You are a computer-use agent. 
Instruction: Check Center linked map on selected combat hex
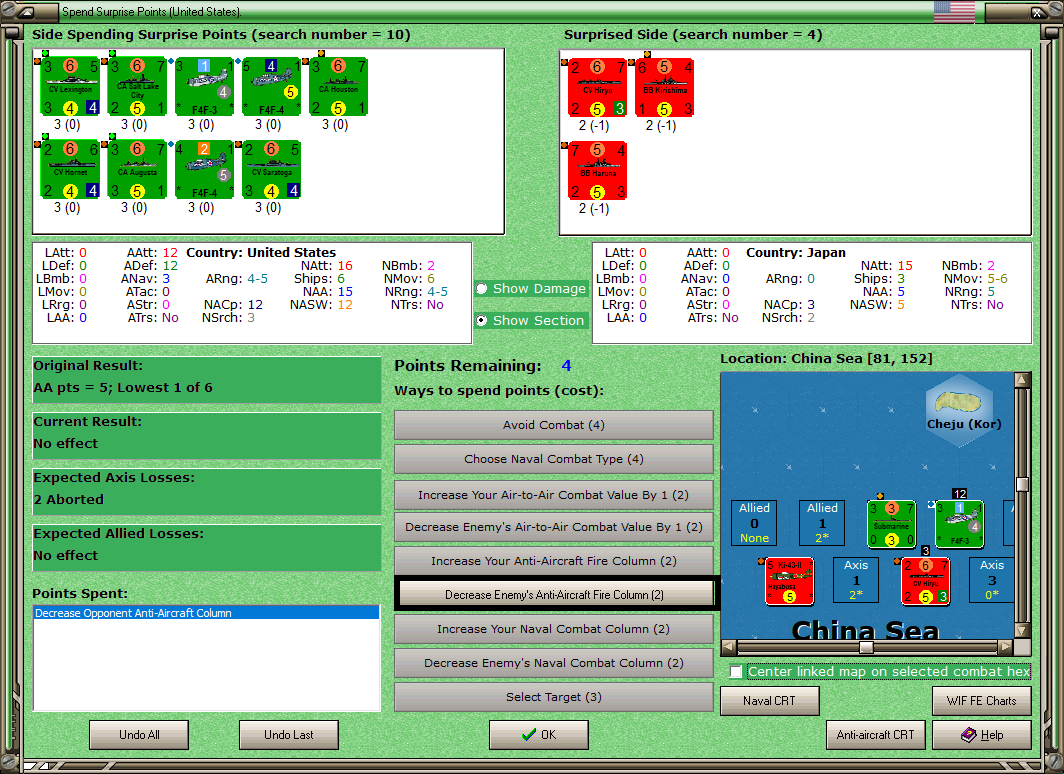(x=736, y=672)
